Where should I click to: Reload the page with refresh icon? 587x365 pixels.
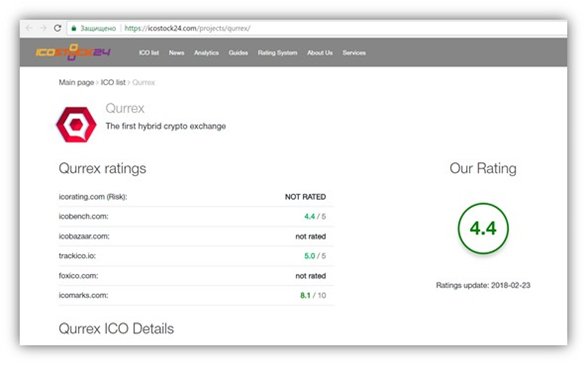tap(57, 28)
